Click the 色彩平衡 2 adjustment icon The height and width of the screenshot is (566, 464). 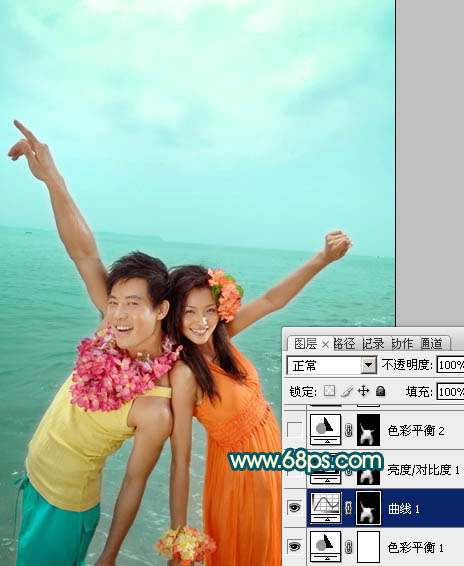pyautogui.click(x=326, y=430)
